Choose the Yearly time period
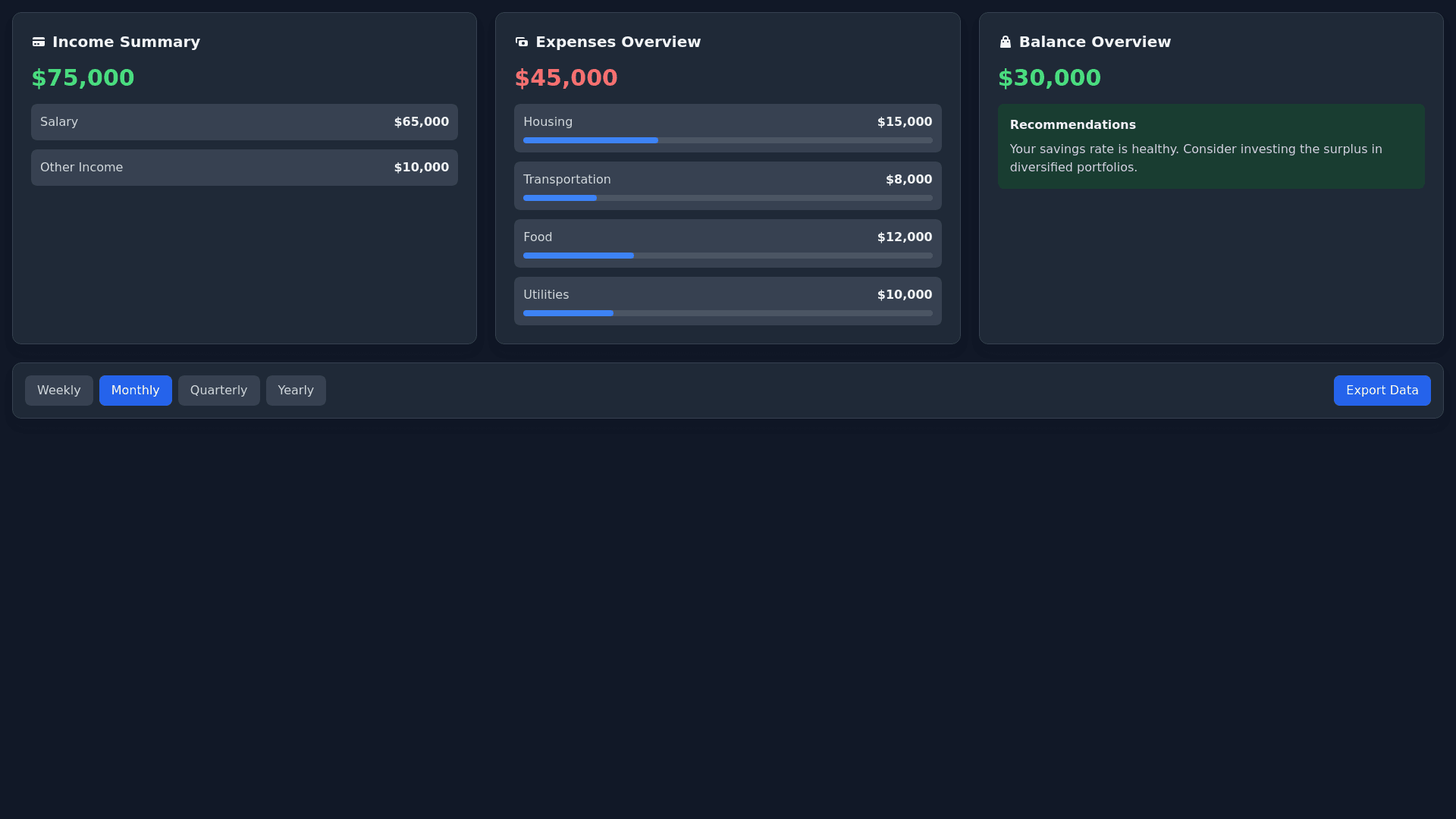The image size is (1456, 819). pyautogui.click(x=296, y=391)
